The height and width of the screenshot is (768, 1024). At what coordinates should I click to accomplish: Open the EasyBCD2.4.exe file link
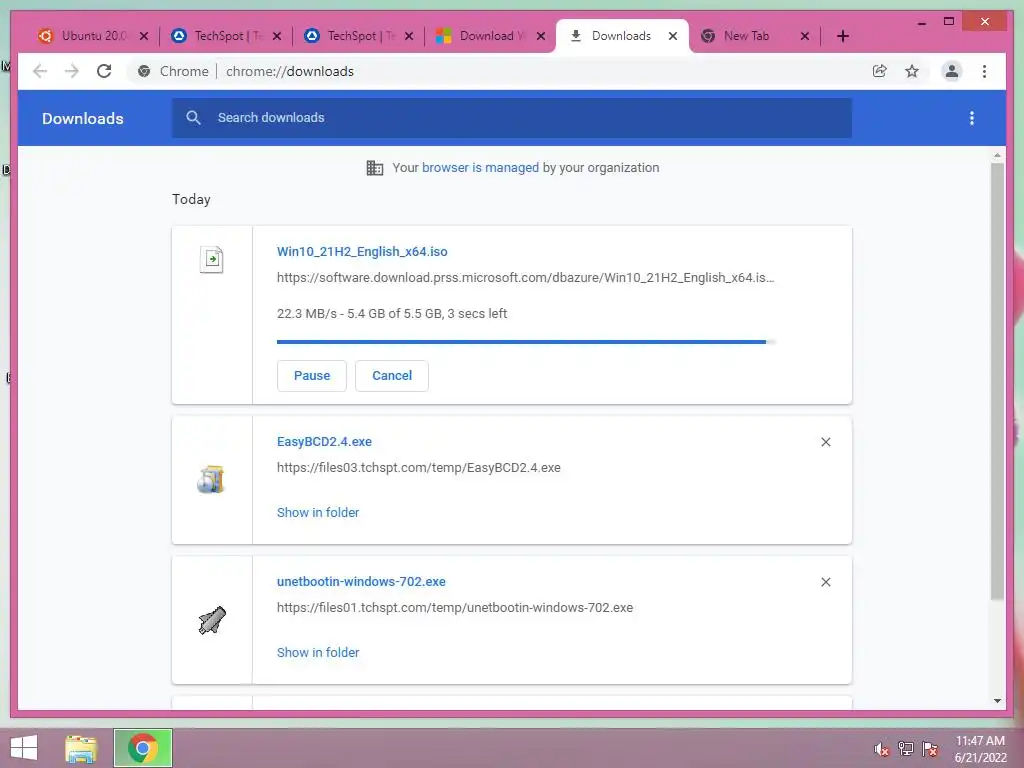[324, 441]
